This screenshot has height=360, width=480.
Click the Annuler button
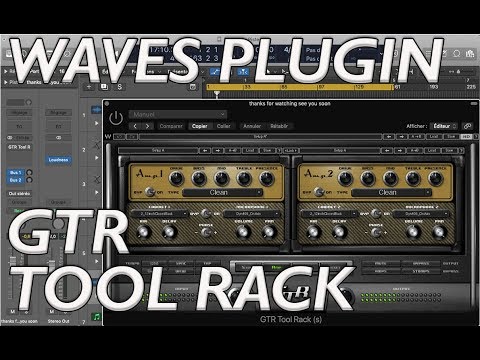tap(252, 126)
